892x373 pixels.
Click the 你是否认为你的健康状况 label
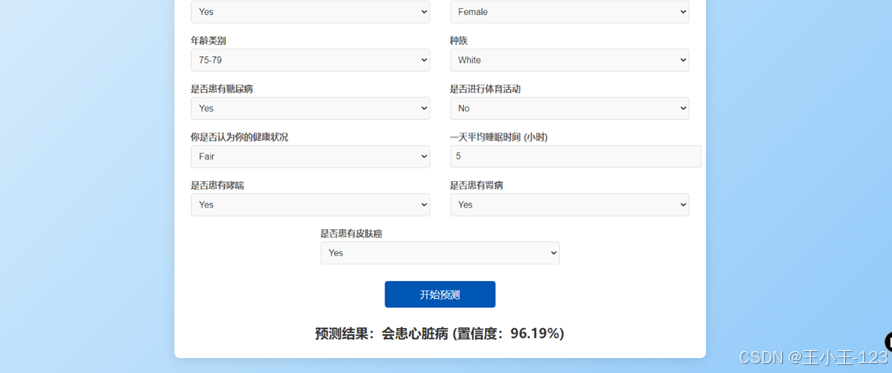click(239, 138)
